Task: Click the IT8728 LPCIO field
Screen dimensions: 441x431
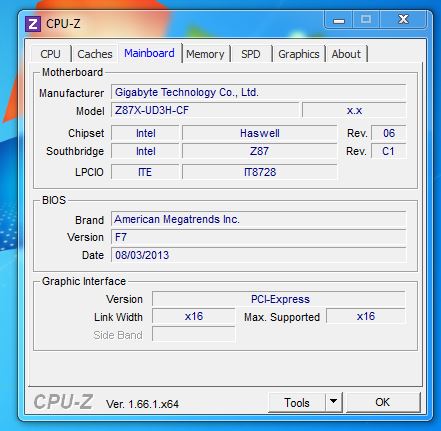Action: coord(260,172)
